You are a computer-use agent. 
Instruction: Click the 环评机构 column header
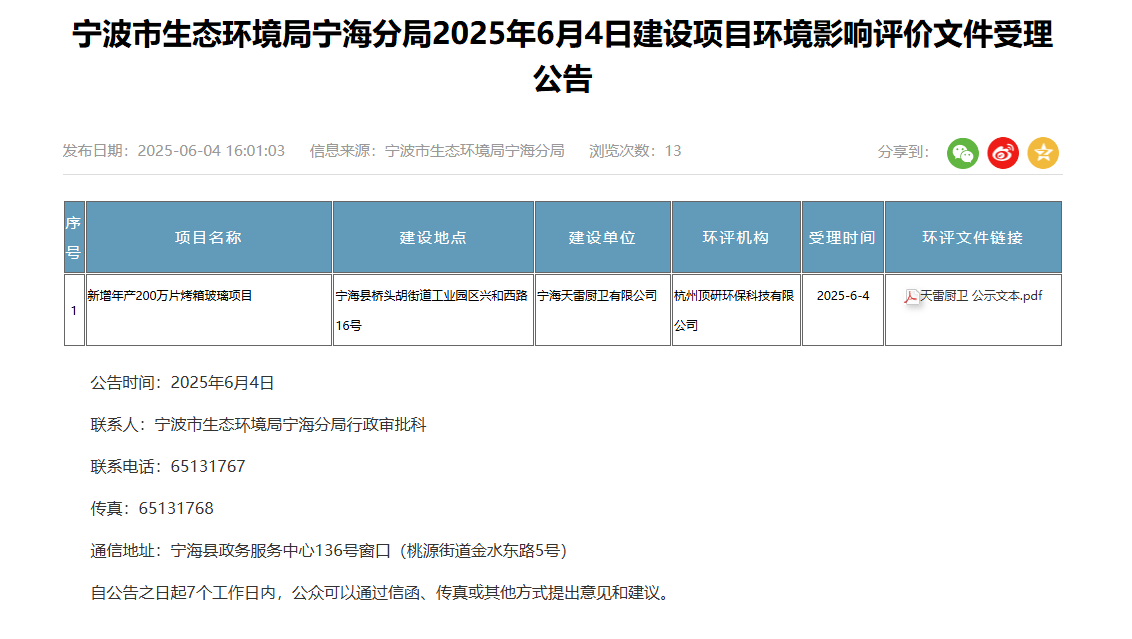click(x=736, y=238)
